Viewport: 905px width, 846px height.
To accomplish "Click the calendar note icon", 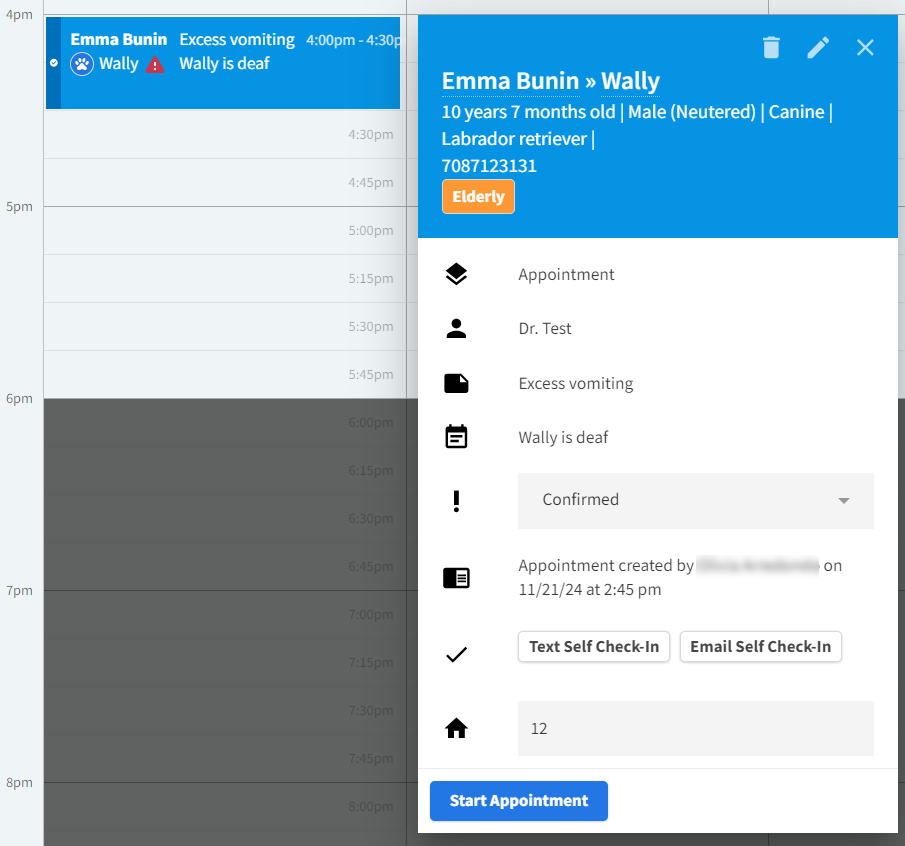I will (456, 437).
